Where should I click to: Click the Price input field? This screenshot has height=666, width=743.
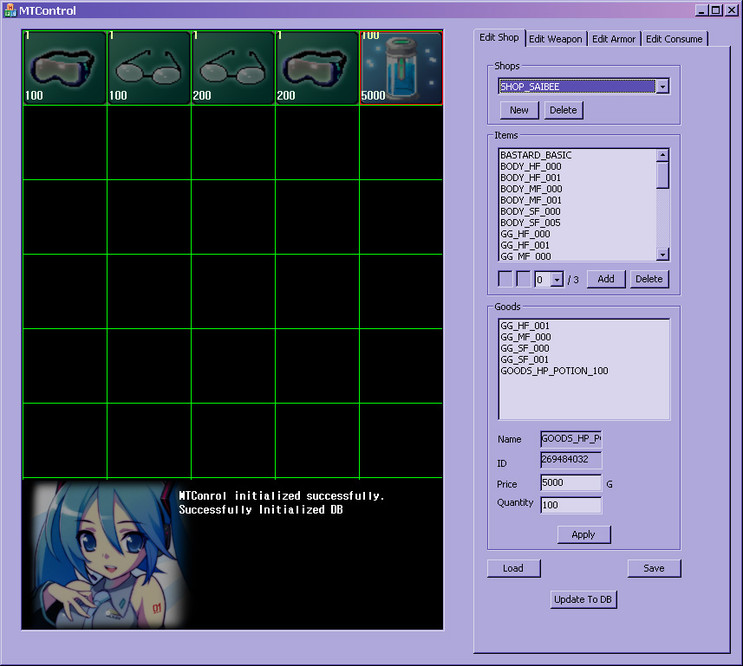570,483
